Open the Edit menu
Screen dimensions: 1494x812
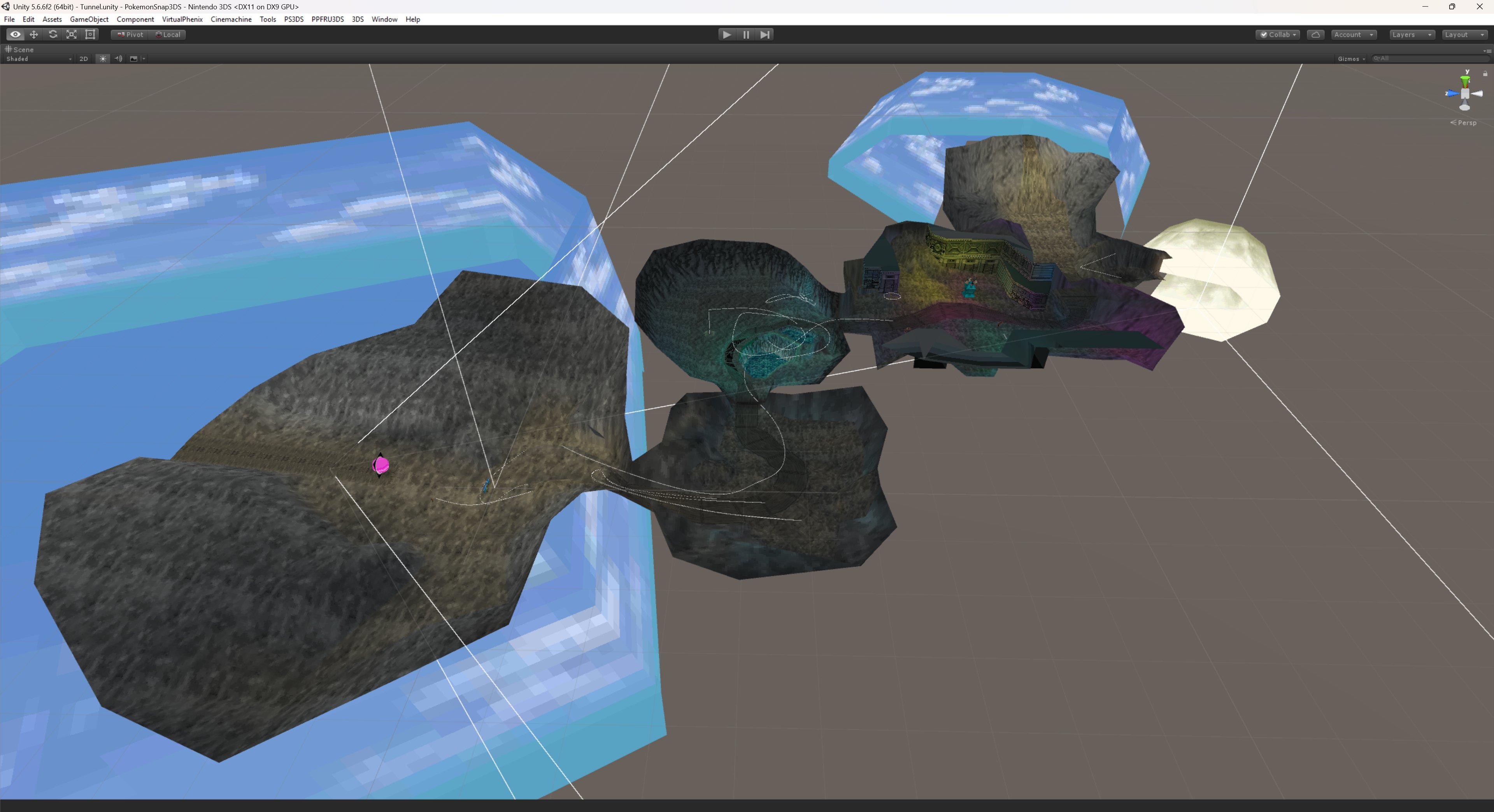click(28, 19)
